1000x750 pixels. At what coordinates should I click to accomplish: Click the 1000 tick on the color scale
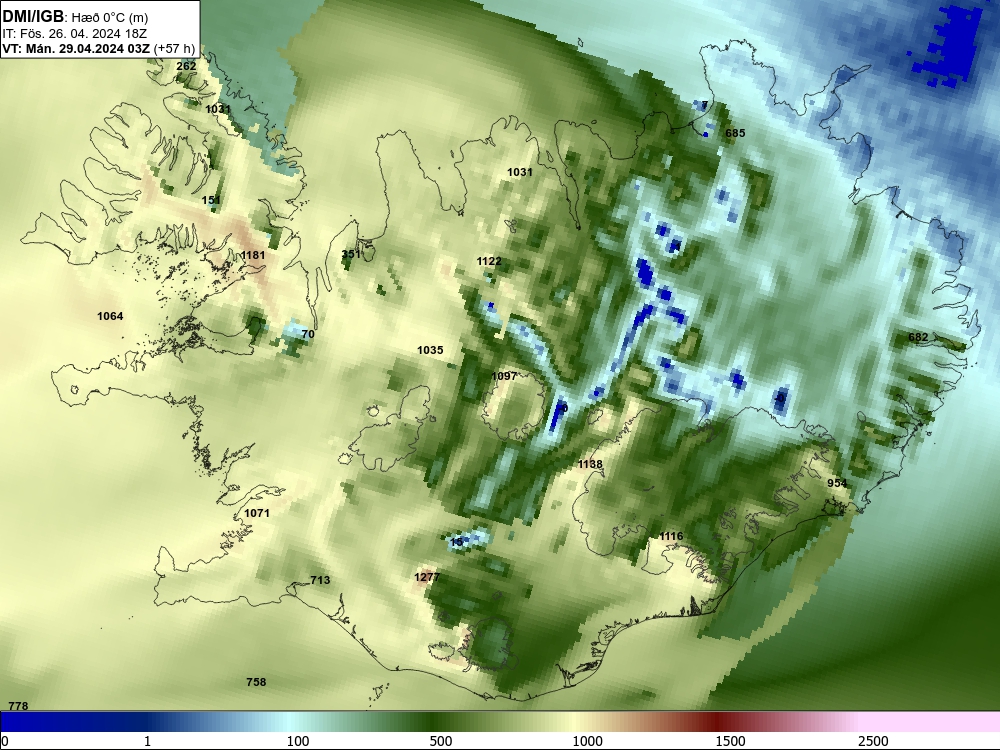point(587,741)
